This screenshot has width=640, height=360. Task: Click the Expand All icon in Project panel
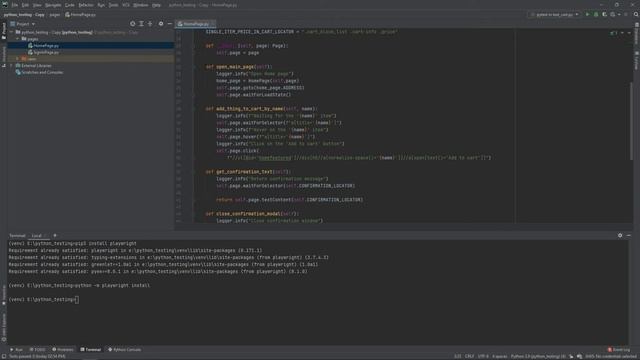(141, 24)
